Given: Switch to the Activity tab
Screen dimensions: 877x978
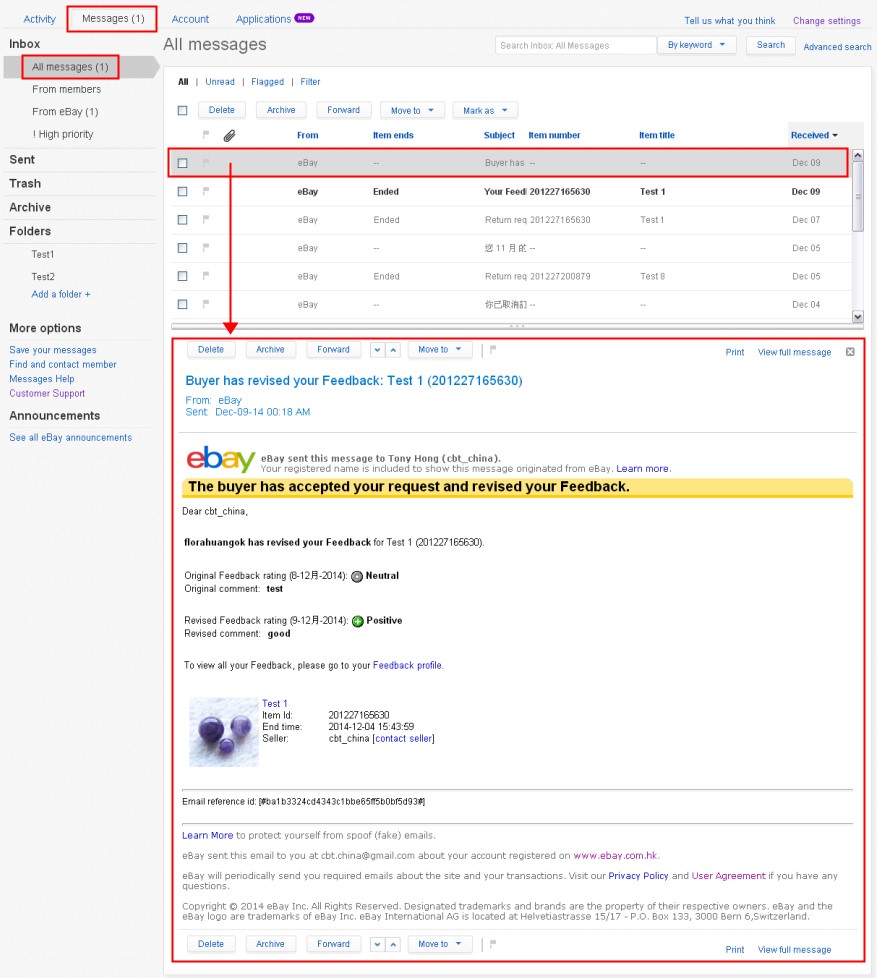Looking at the screenshot, I should click(x=39, y=18).
